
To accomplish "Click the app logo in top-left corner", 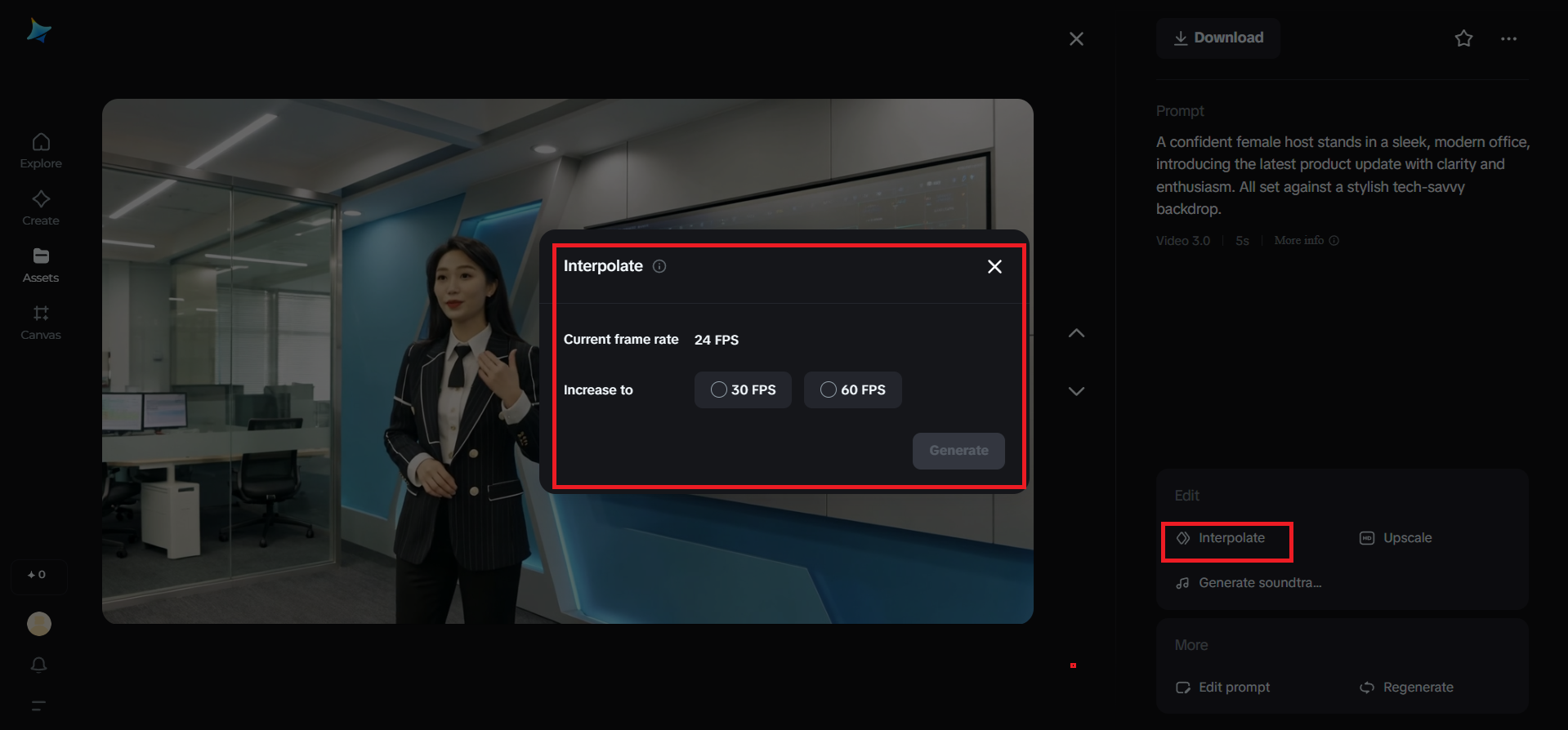I will click(38, 31).
